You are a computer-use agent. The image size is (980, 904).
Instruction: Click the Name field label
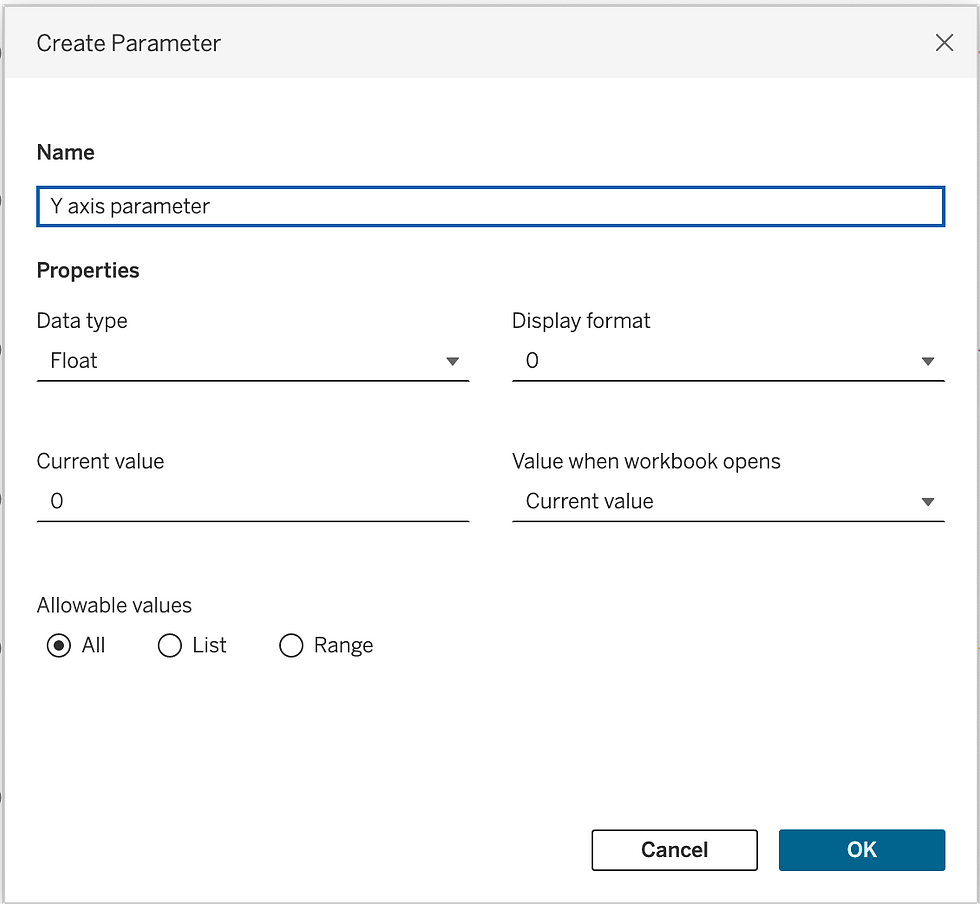[66, 153]
